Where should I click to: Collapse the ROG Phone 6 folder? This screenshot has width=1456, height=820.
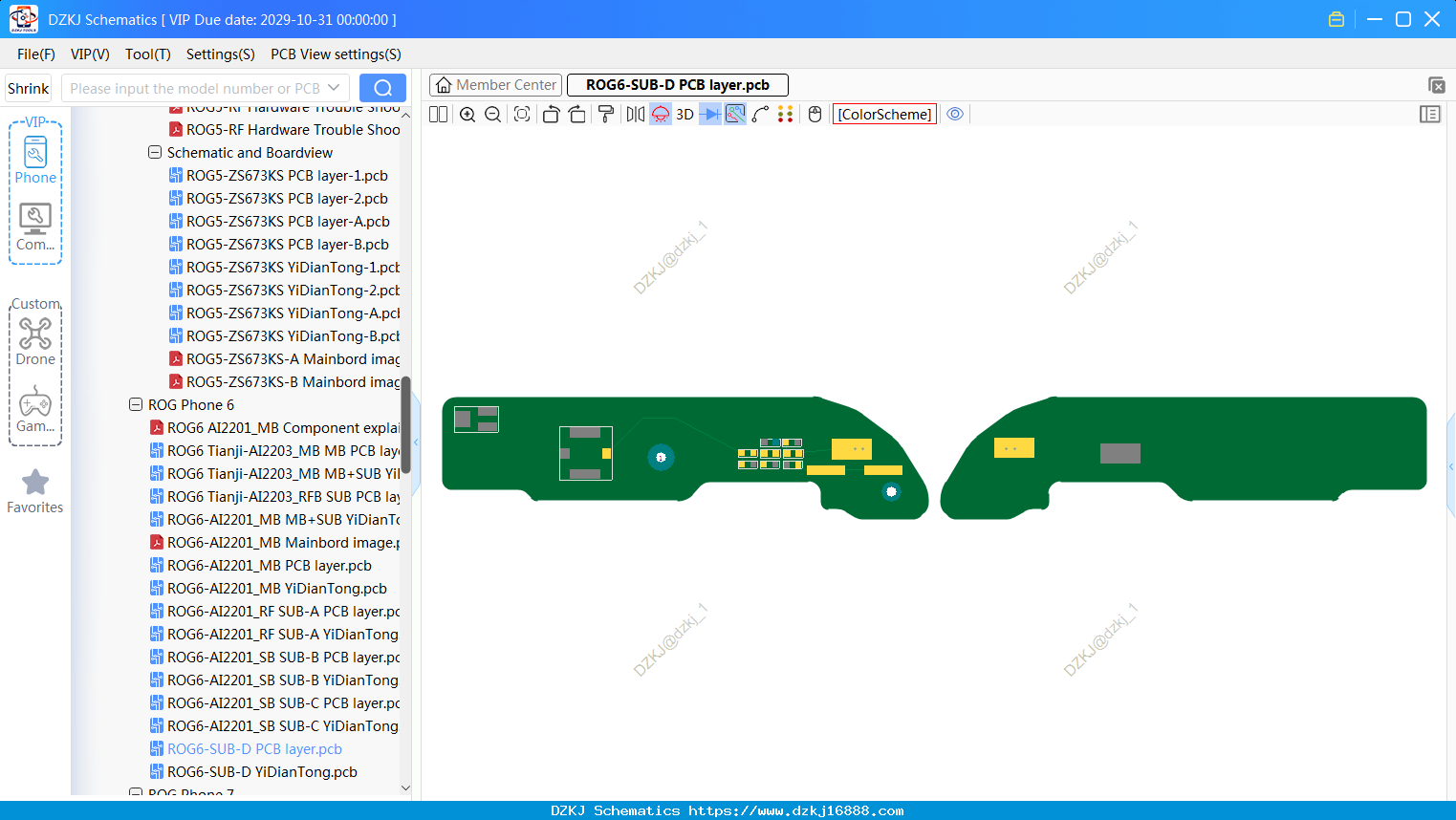click(136, 404)
